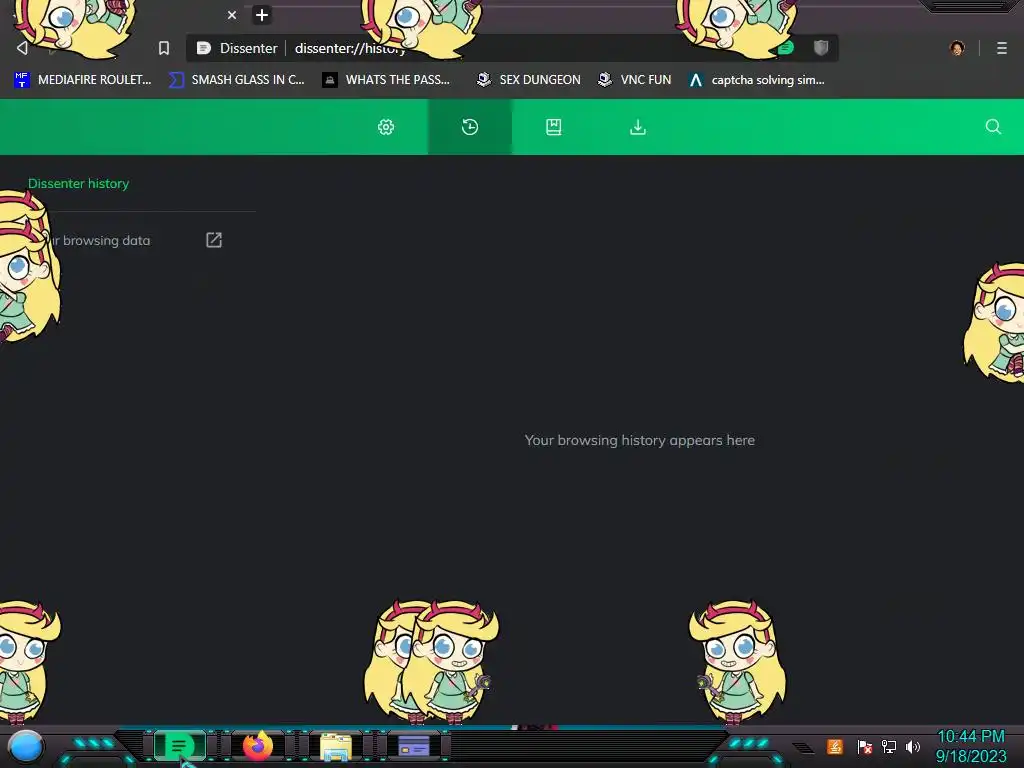Click the green Dissenter comment icon
1024x768 pixels.
click(x=785, y=48)
